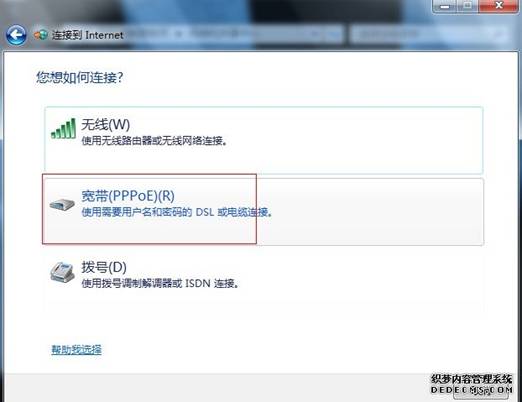Go back with the blue arrow button
The image size is (522, 402).
tap(16, 35)
